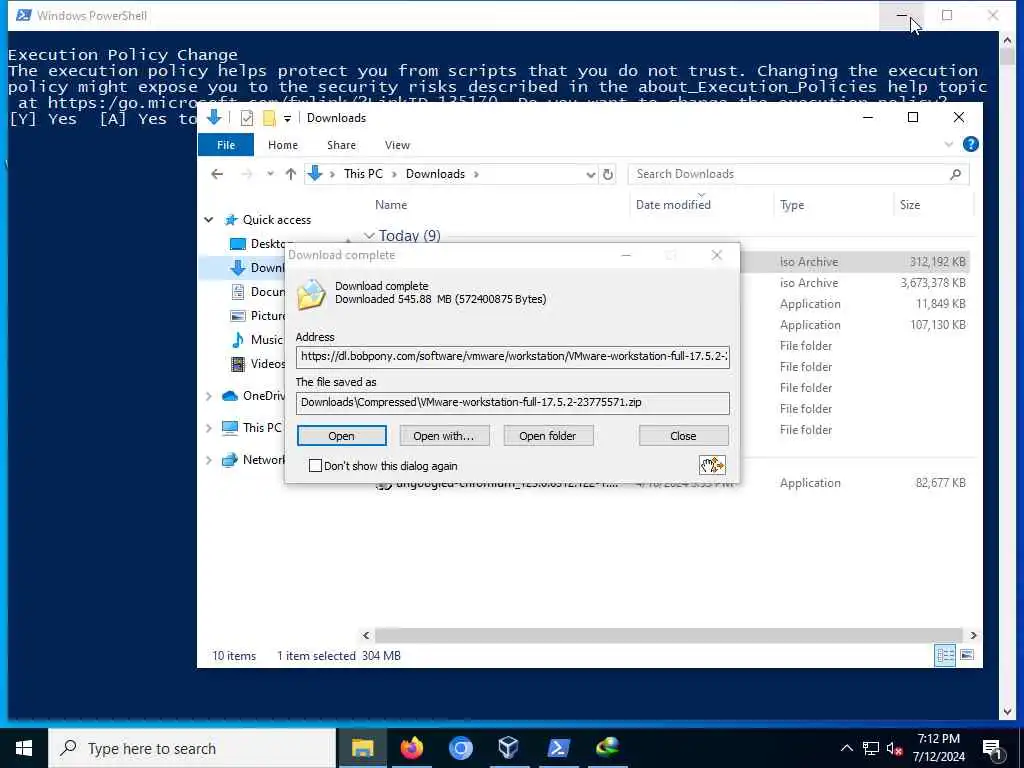Click the New folder icon in Explorer title bar
The width and height of the screenshot is (1024, 768).
pyautogui.click(x=268, y=118)
